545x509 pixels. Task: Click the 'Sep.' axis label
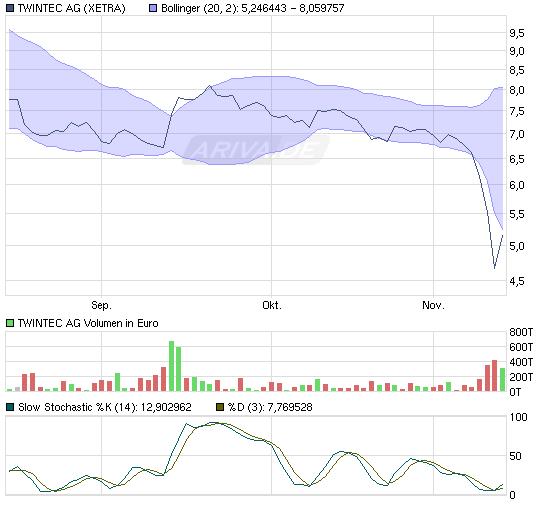(x=101, y=305)
